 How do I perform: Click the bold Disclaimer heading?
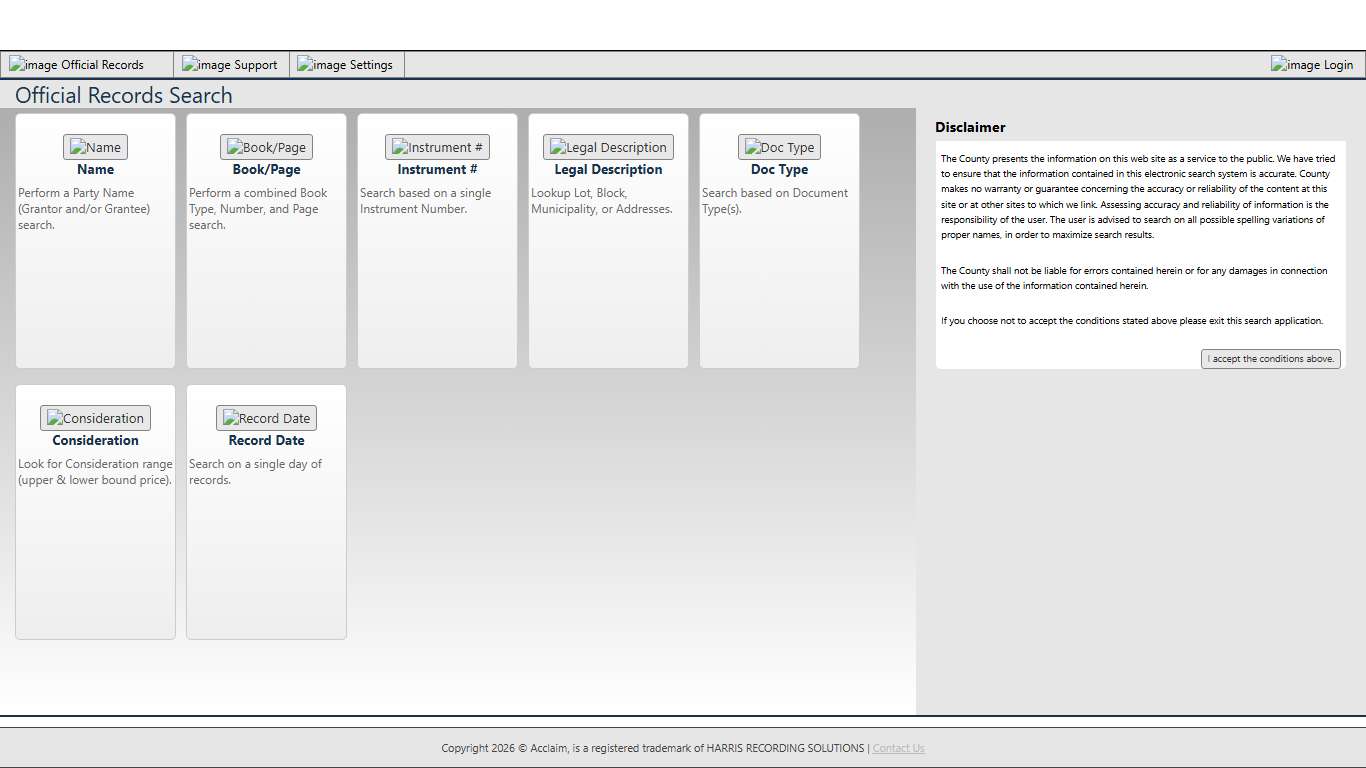coord(970,127)
